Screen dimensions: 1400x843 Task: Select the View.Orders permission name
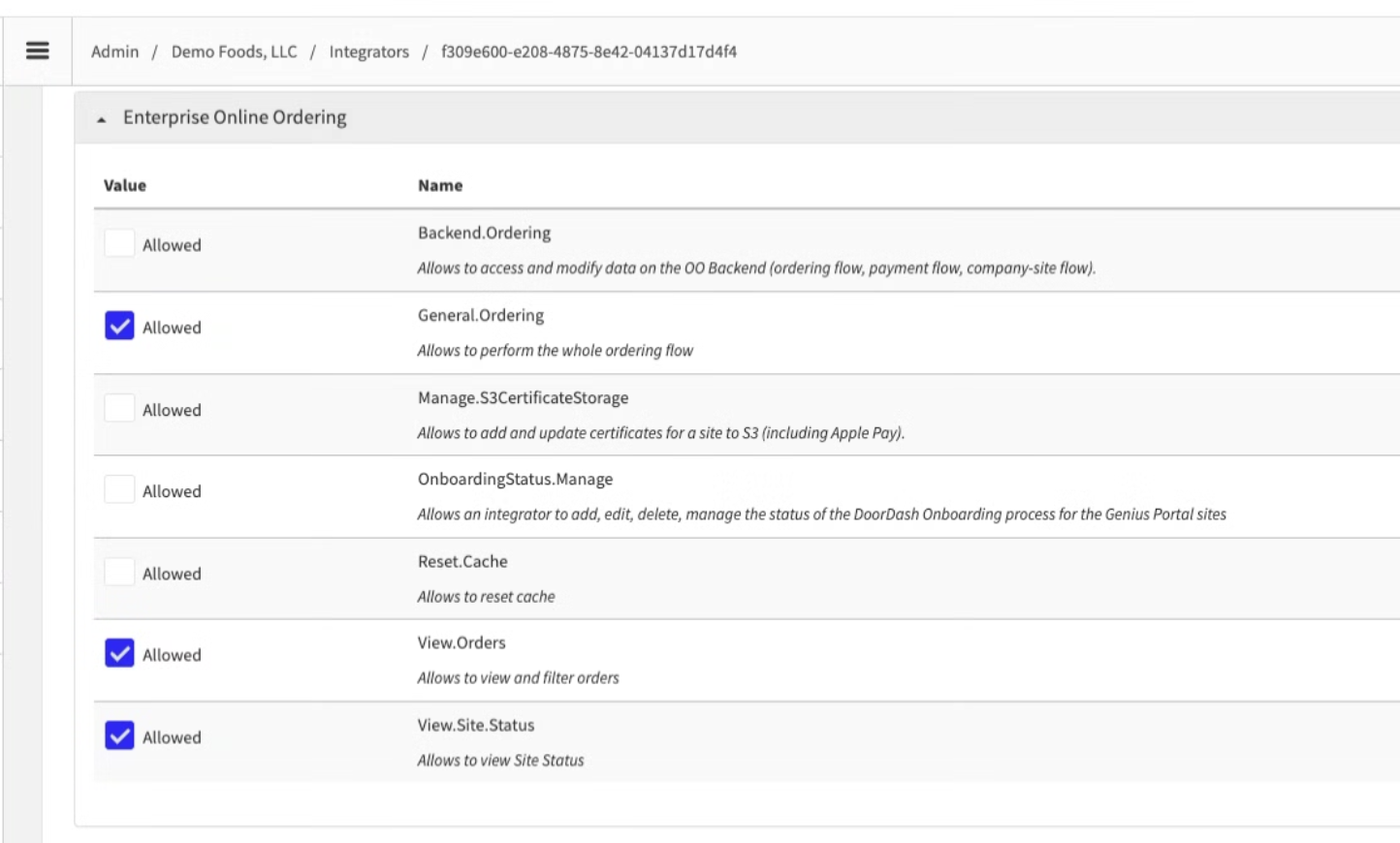(x=461, y=642)
